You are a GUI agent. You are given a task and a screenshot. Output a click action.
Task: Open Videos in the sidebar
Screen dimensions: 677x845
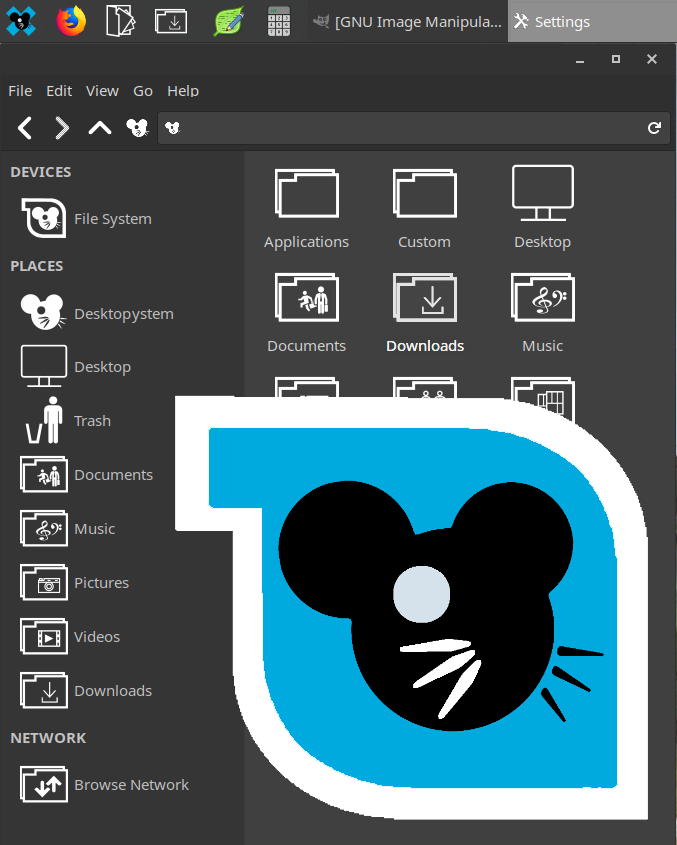point(70,636)
